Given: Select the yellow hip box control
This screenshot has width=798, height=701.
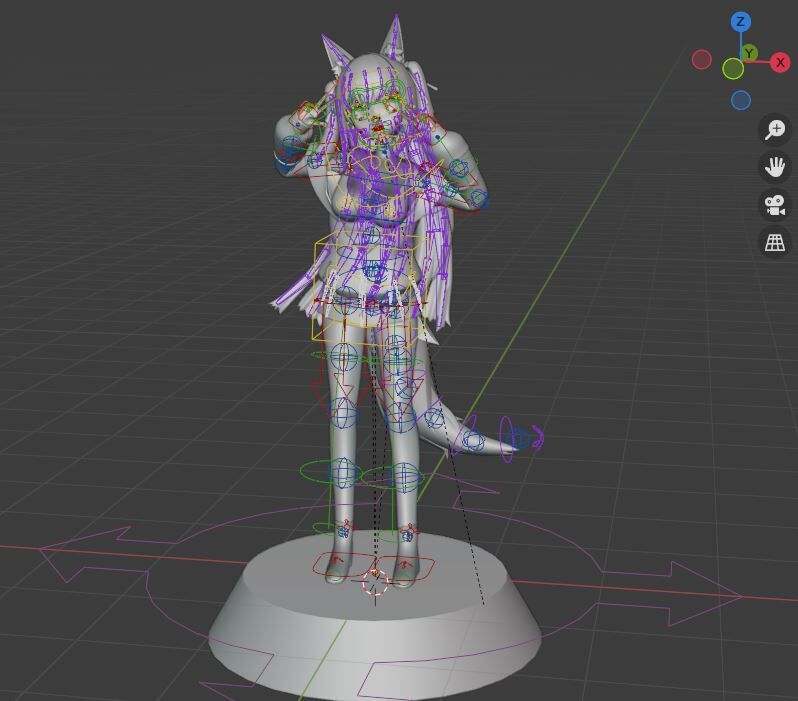Looking at the screenshot, I should point(367,290).
